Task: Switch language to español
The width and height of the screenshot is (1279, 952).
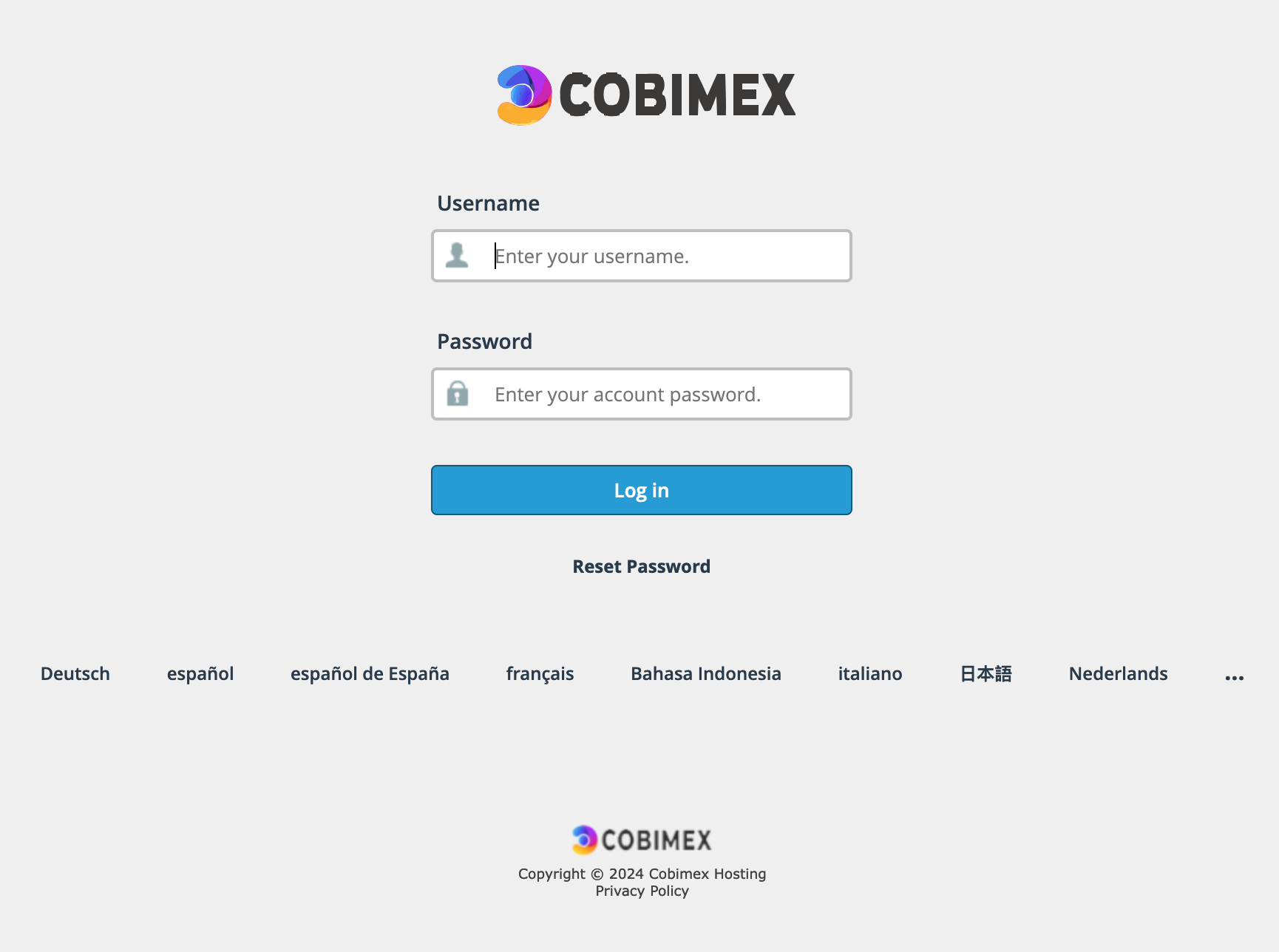Action: click(200, 673)
